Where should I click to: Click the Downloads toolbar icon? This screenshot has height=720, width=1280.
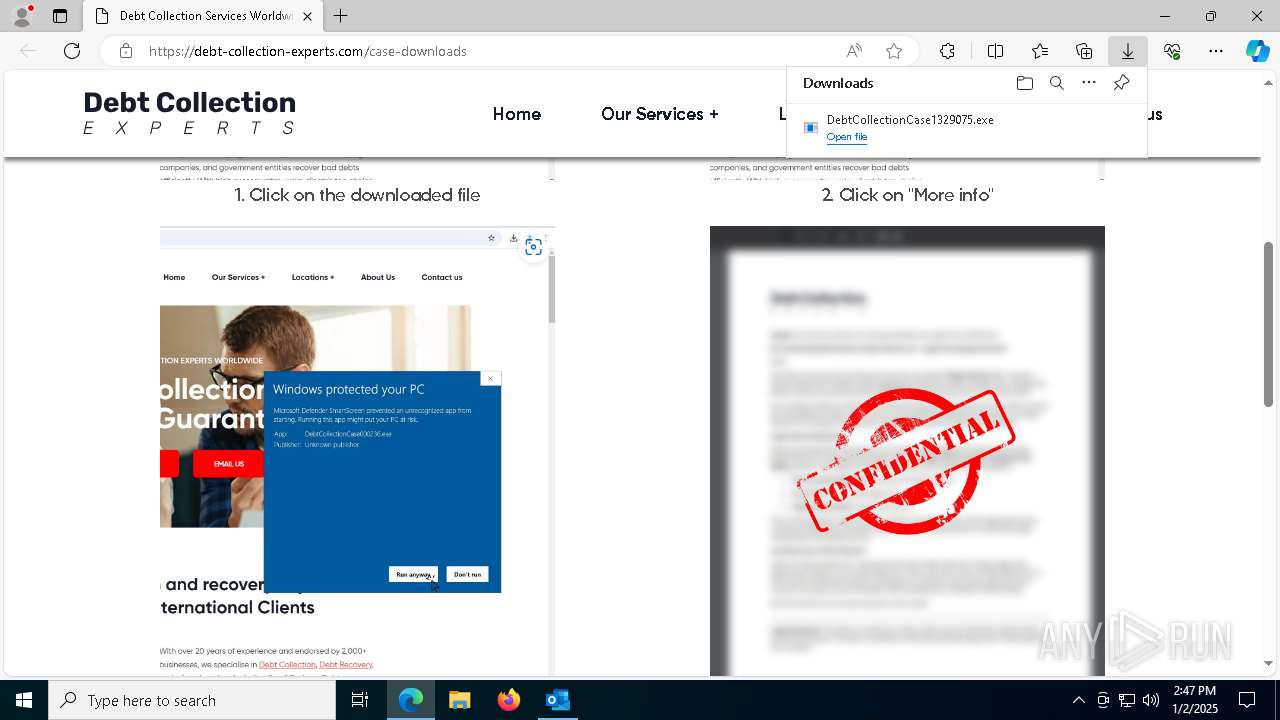(x=1128, y=51)
